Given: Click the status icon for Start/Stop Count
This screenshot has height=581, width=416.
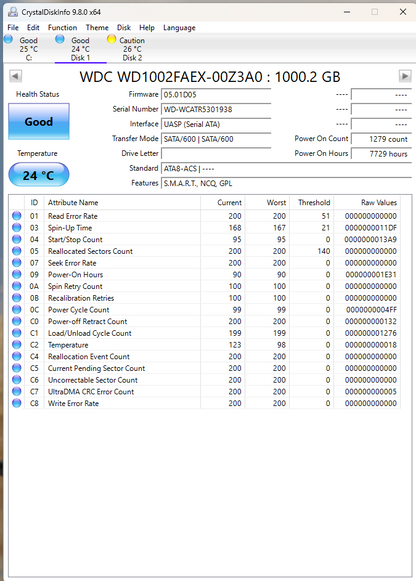Looking at the screenshot, I should tap(17, 239).
